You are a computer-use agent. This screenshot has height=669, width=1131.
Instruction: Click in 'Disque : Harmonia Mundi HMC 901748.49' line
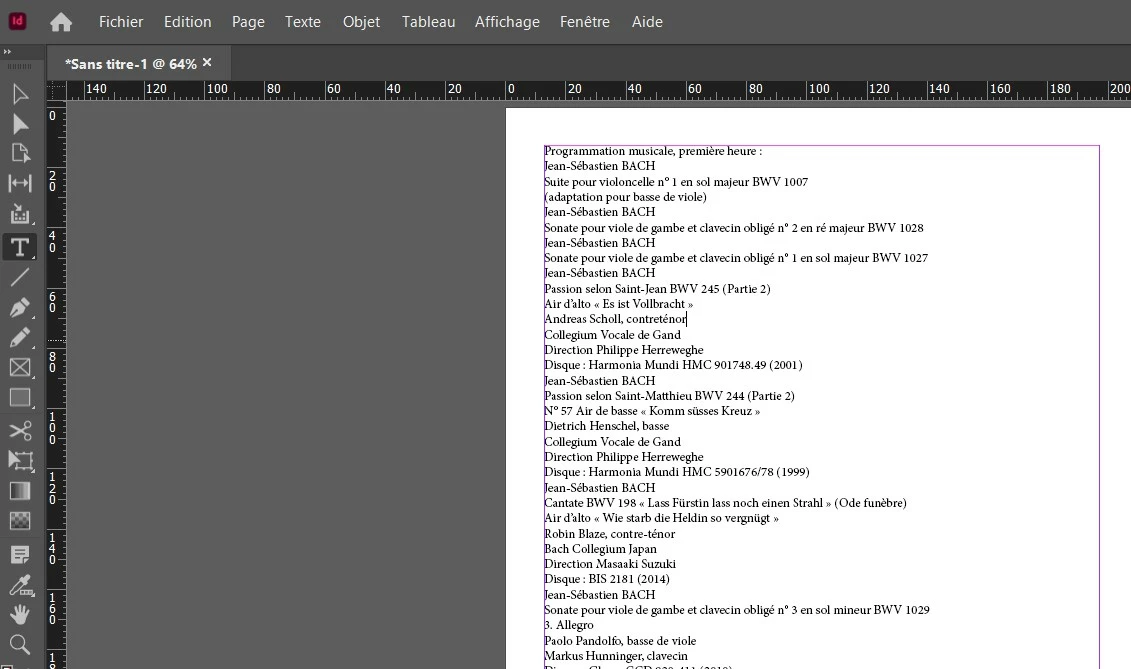click(x=673, y=365)
